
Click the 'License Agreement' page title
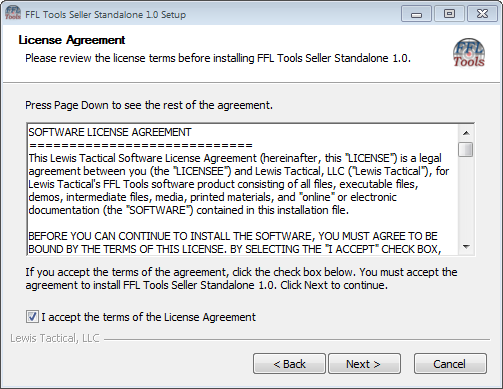click(x=72, y=40)
